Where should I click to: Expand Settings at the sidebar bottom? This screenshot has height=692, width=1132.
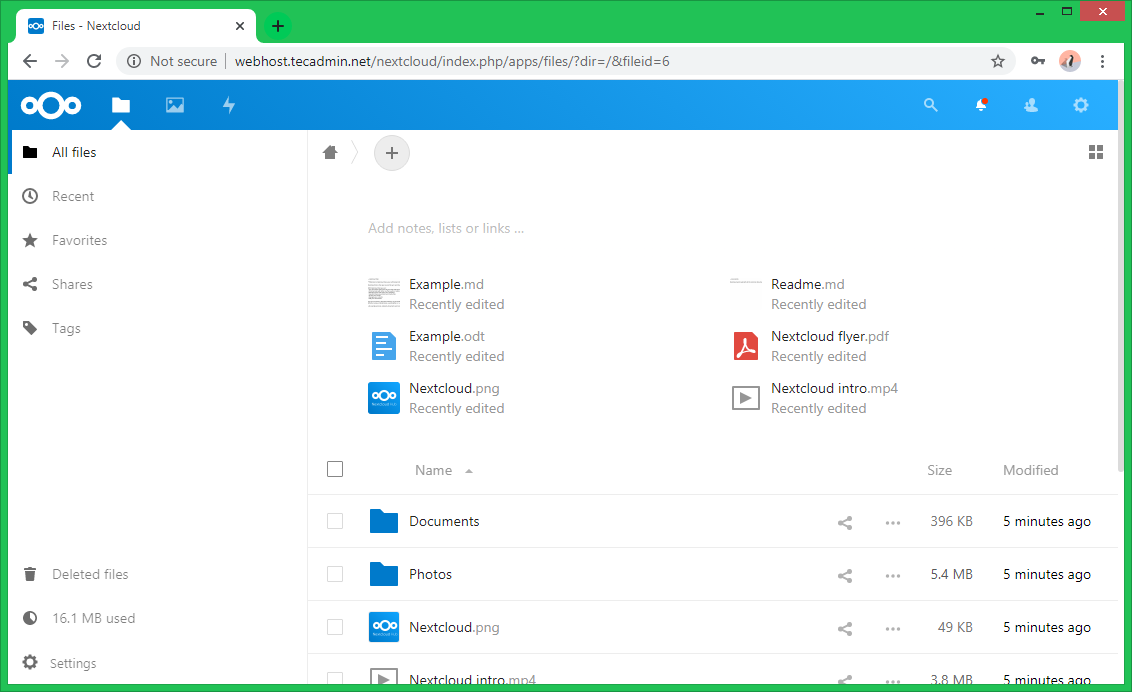coord(159,662)
